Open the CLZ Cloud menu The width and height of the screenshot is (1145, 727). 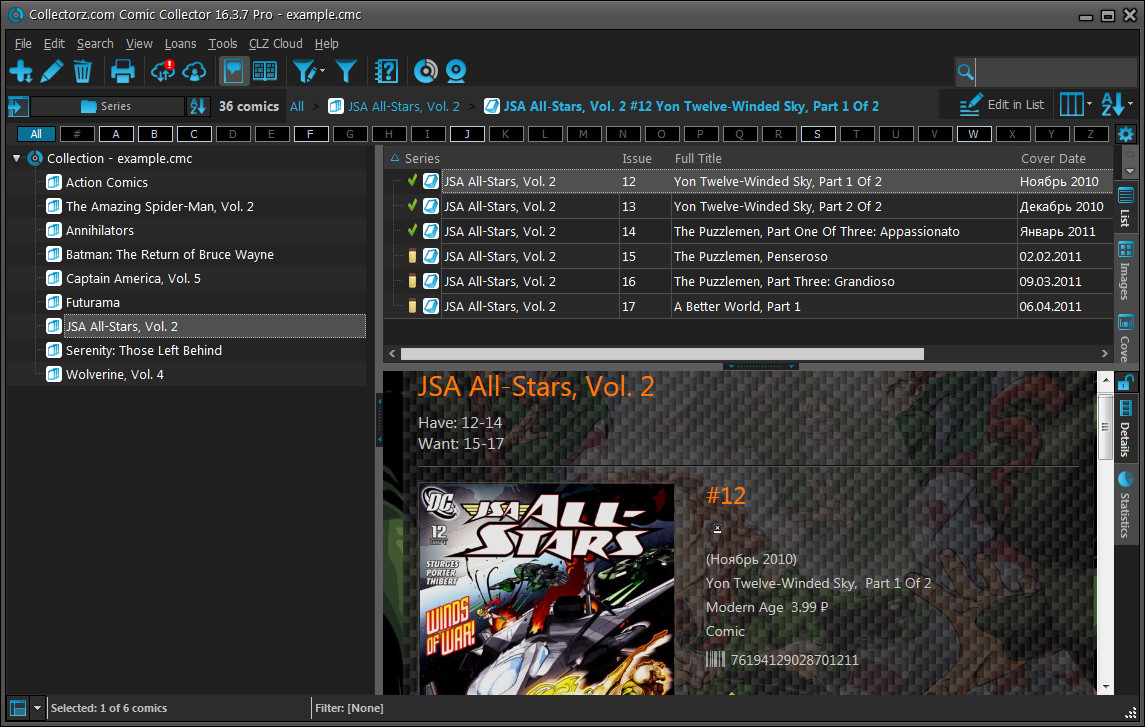coord(275,44)
